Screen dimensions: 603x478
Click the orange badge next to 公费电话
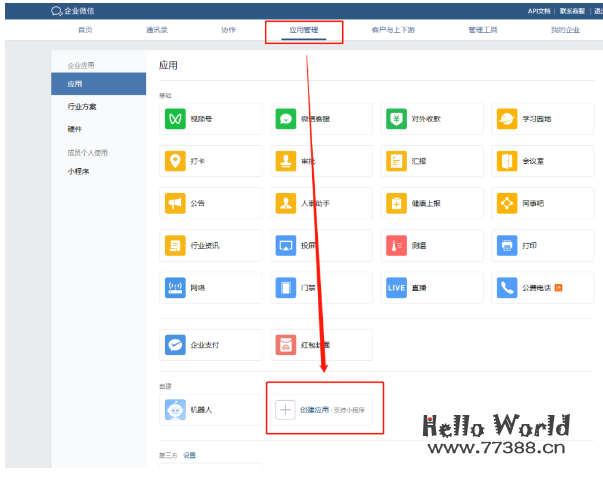(x=558, y=288)
